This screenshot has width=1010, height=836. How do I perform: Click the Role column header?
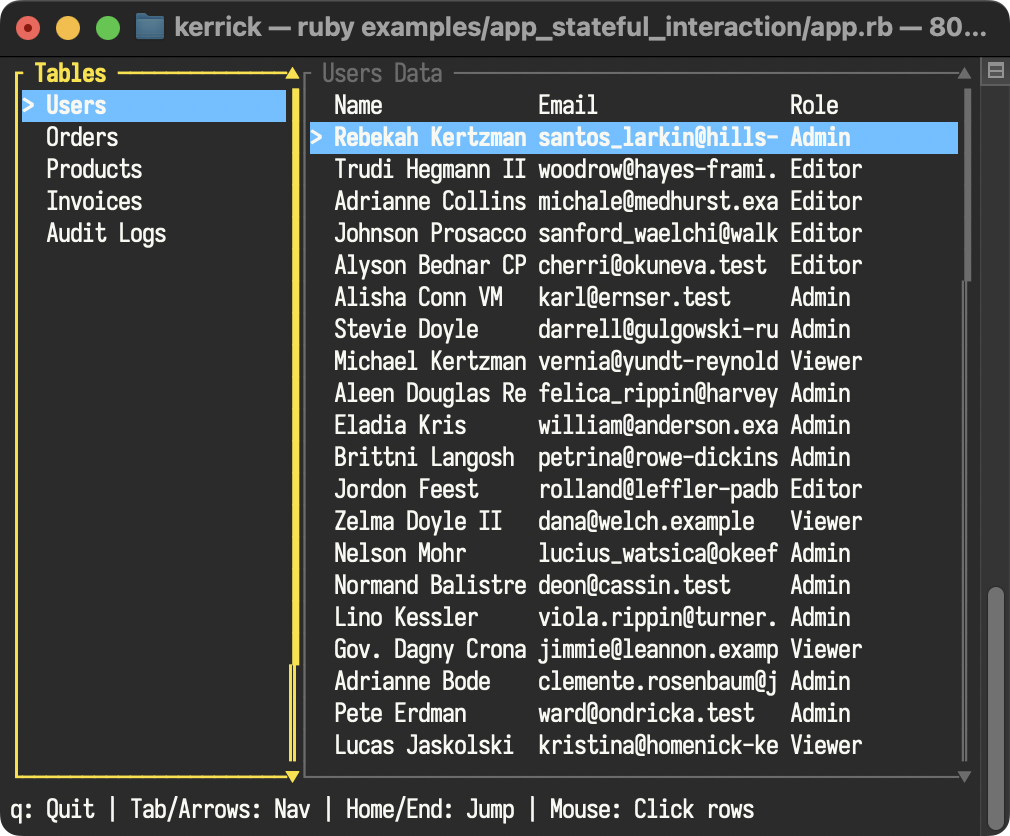coord(814,106)
